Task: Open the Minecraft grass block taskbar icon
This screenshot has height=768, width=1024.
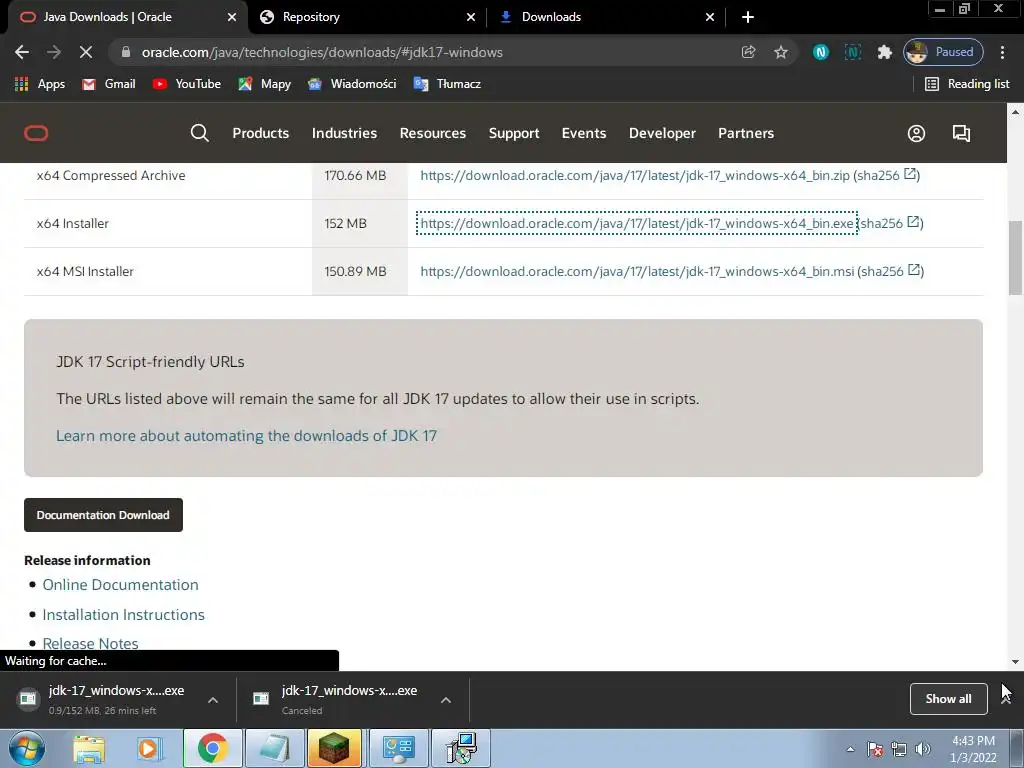Action: tap(334, 748)
